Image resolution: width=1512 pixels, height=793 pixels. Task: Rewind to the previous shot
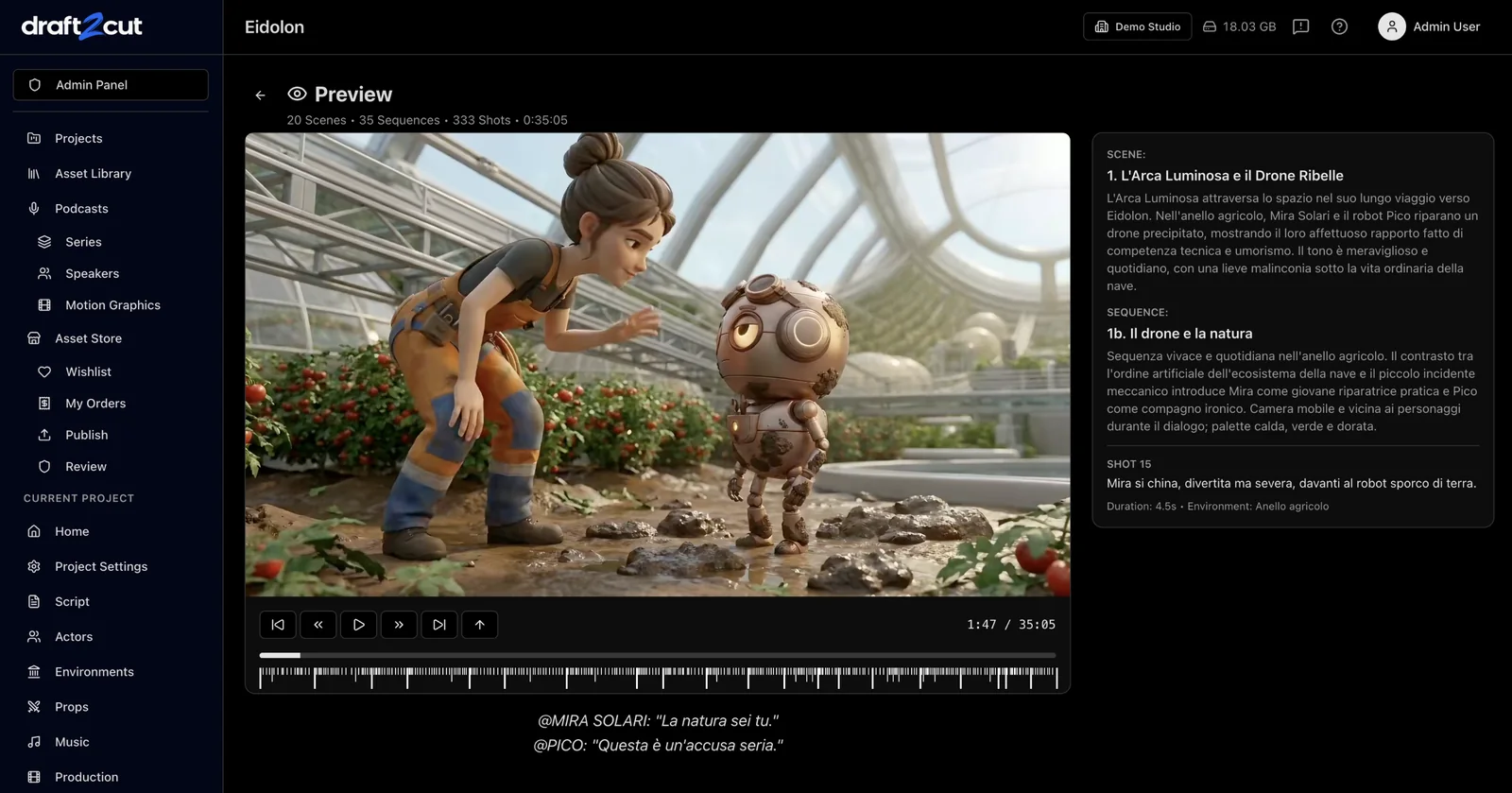318,625
